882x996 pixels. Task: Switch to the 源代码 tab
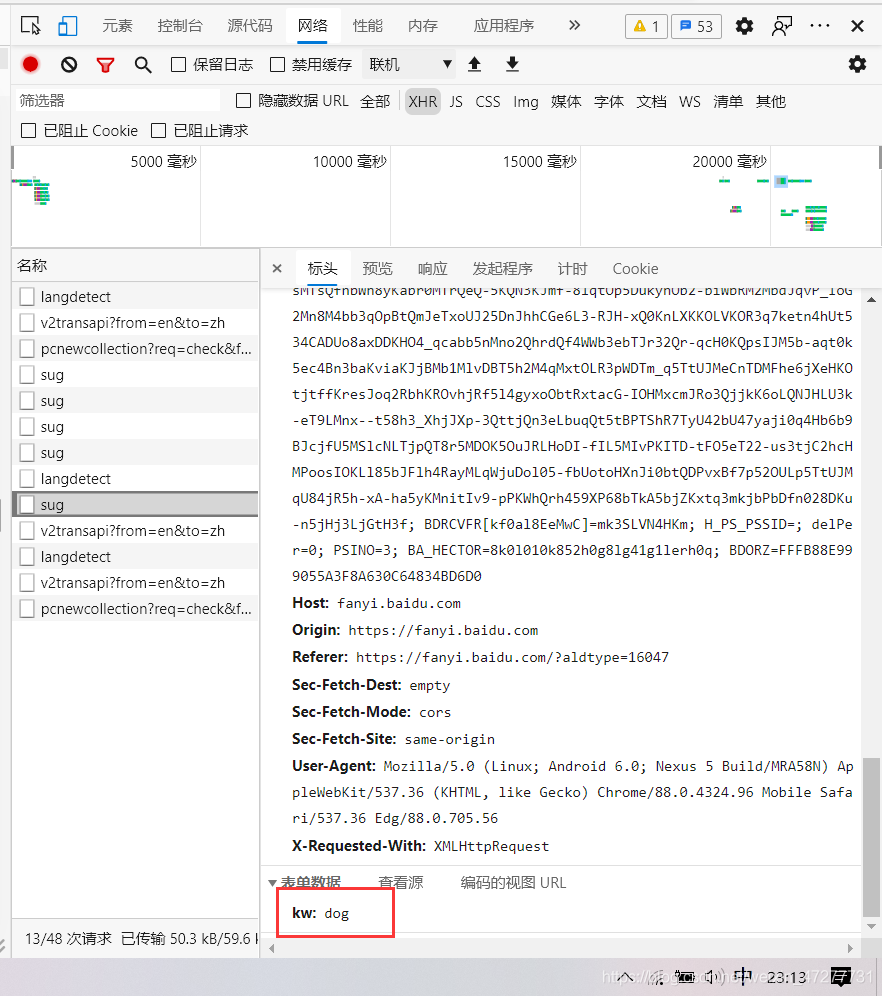click(x=250, y=25)
